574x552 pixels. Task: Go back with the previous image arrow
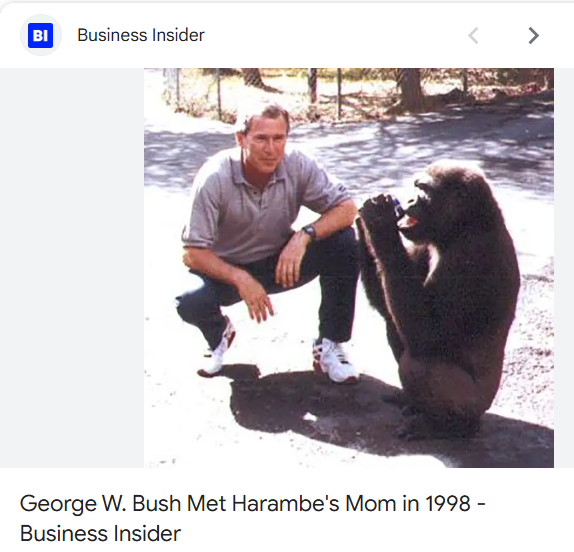click(x=473, y=36)
